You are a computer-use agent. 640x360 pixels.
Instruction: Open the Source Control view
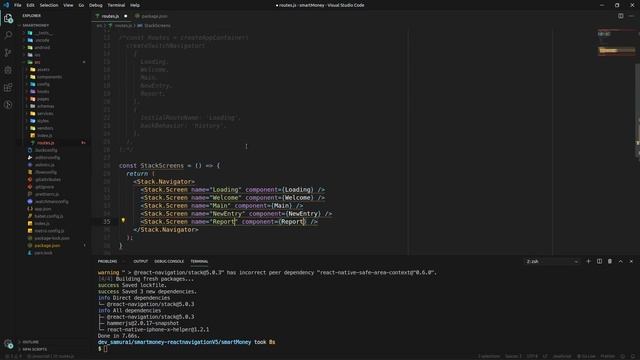point(8,53)
